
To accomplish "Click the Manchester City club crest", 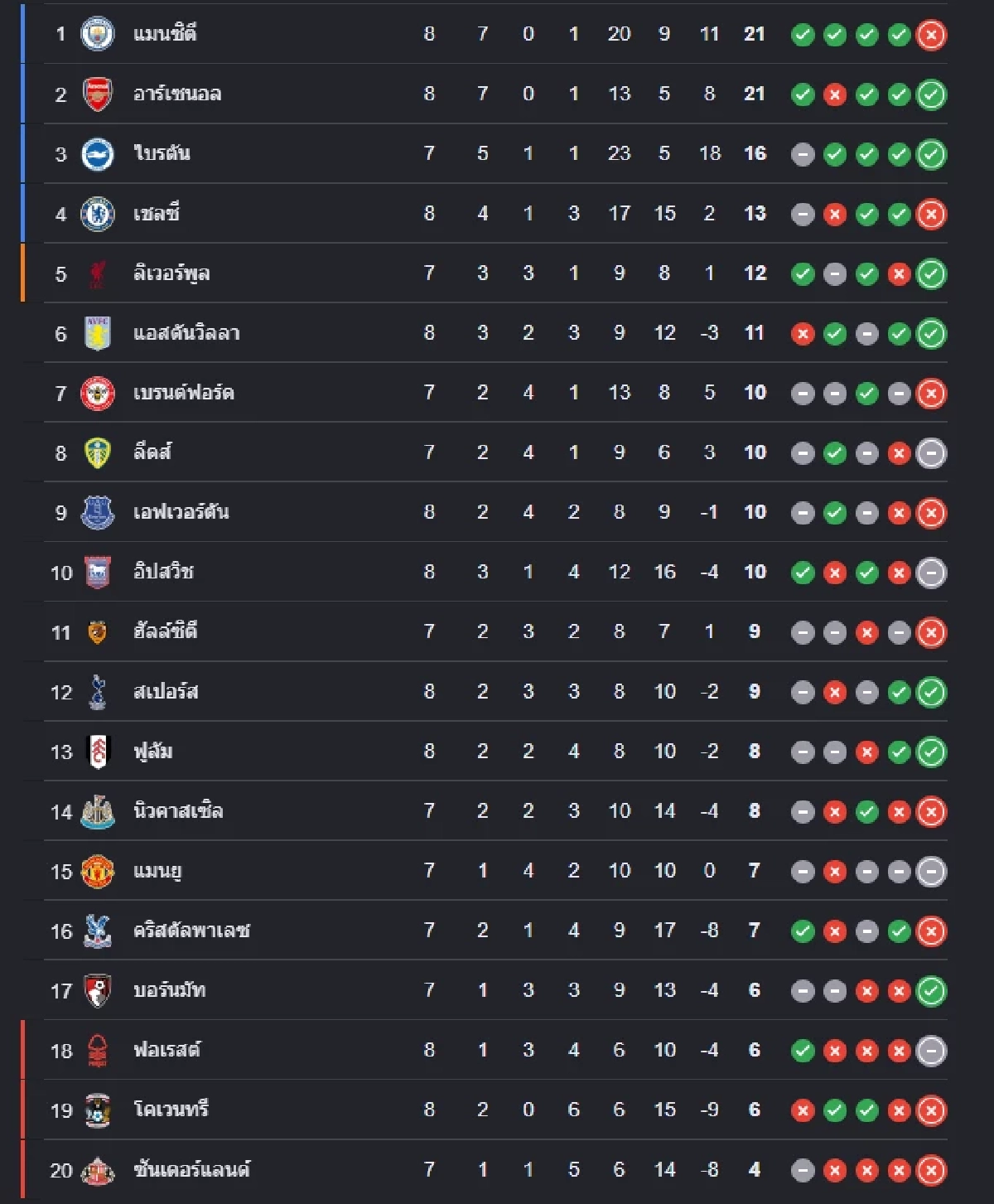I will [97, 34].
